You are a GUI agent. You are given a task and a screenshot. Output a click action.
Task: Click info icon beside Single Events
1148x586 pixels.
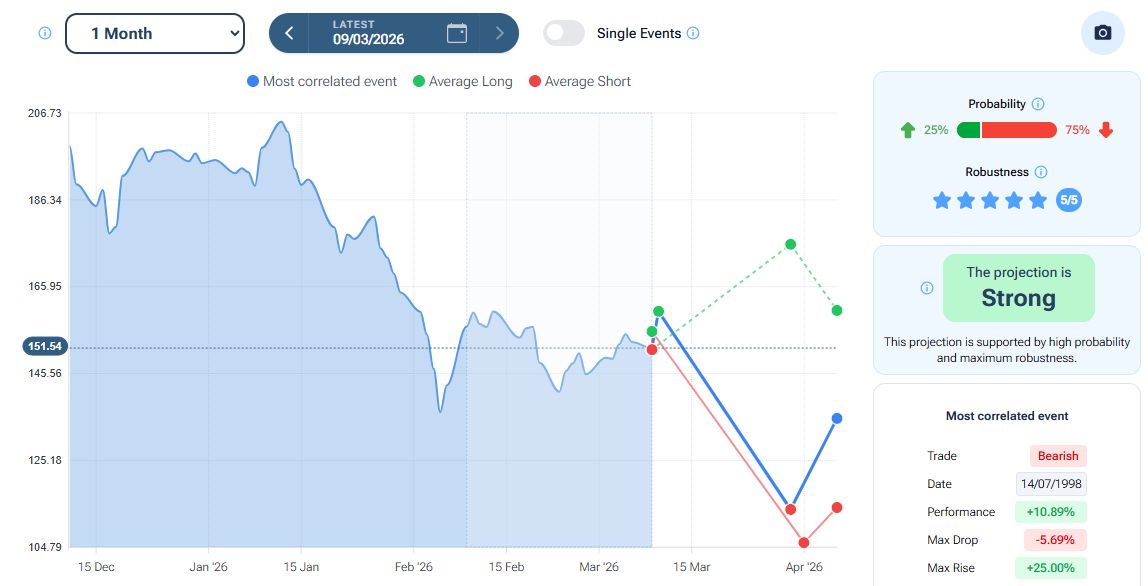click(x=694, y=33)
